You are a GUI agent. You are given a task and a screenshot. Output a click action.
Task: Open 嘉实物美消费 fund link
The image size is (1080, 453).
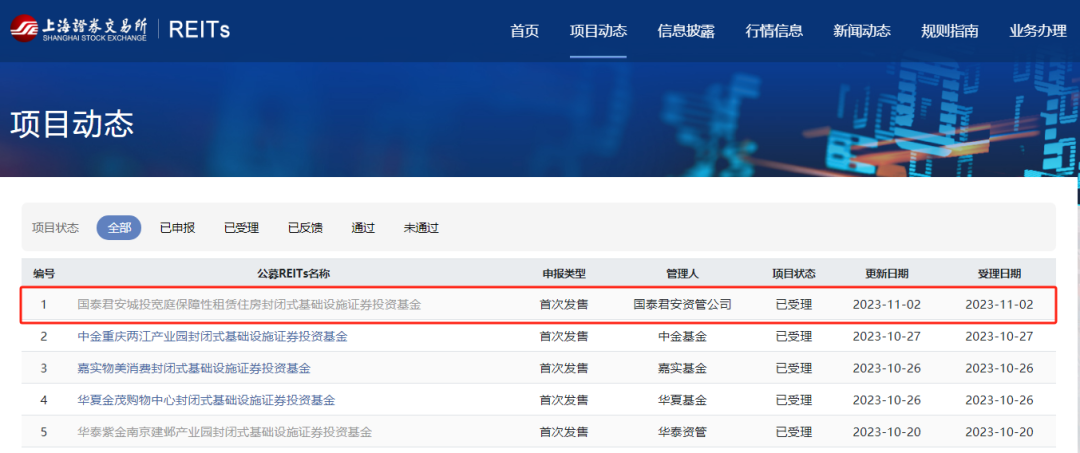(194, 368)
